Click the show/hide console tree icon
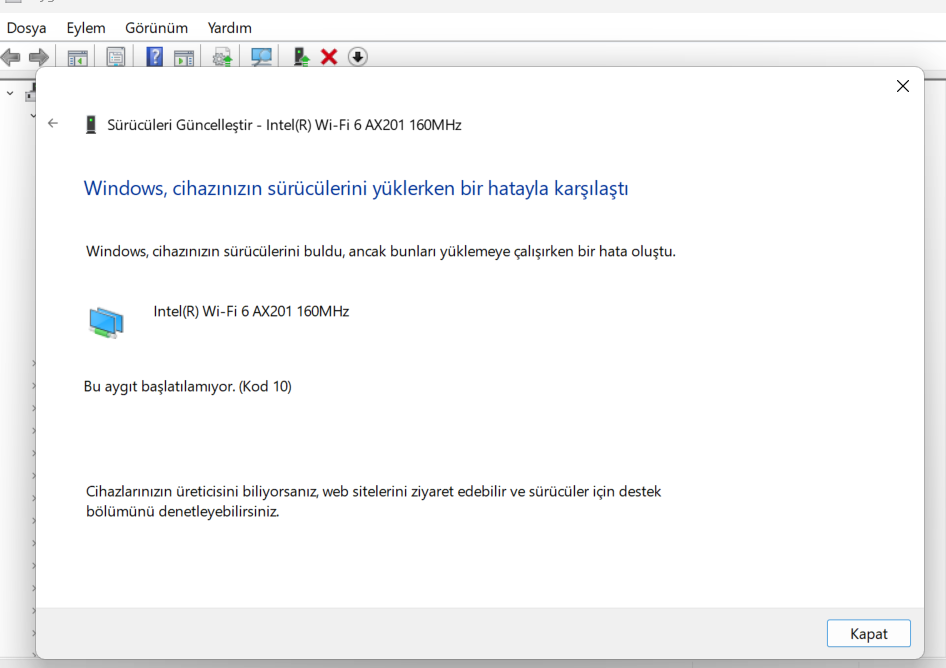This screenshot has height=668, width=946. 77,58
